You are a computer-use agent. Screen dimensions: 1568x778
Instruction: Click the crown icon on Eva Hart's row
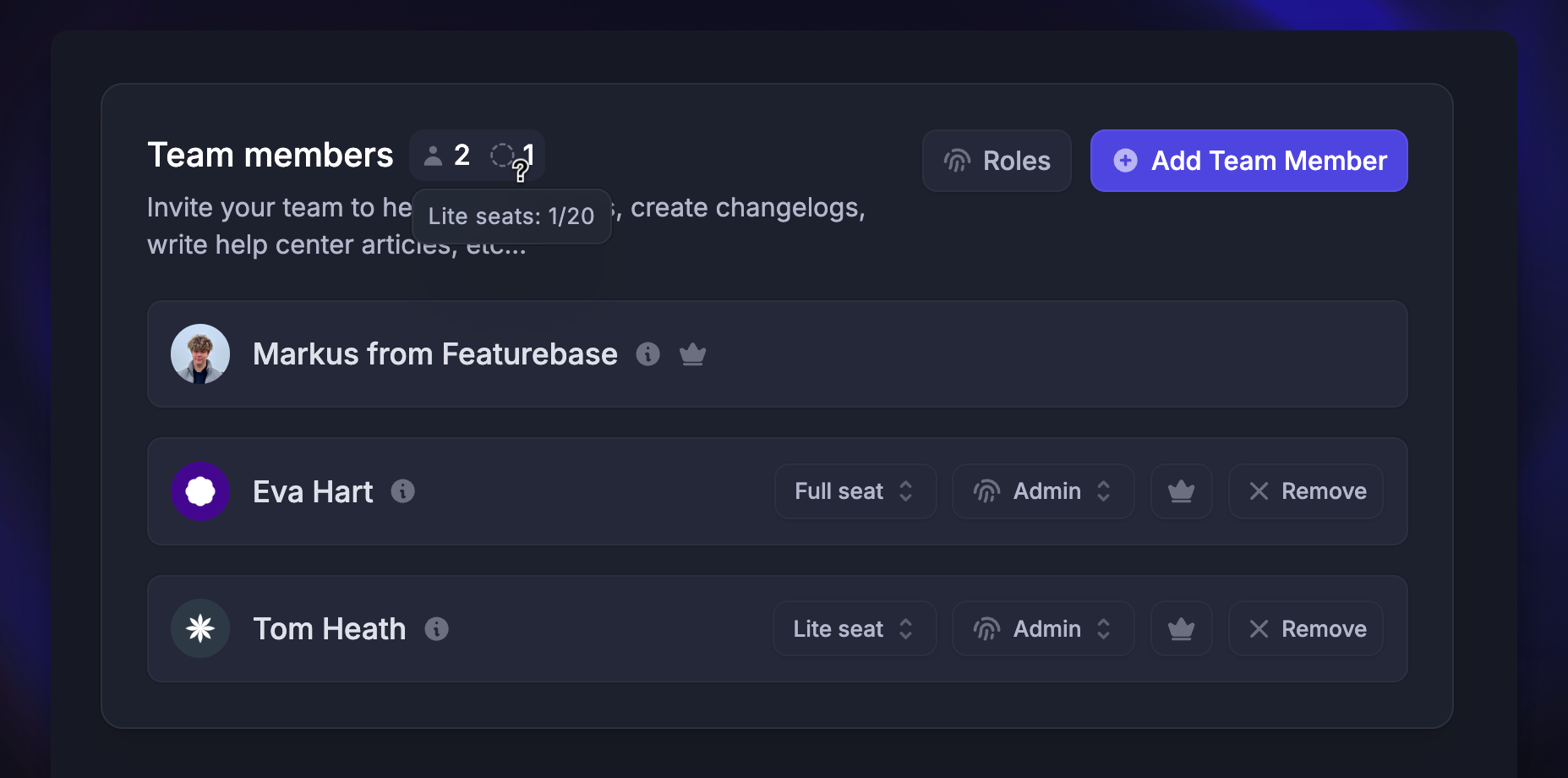point(1181,490)
